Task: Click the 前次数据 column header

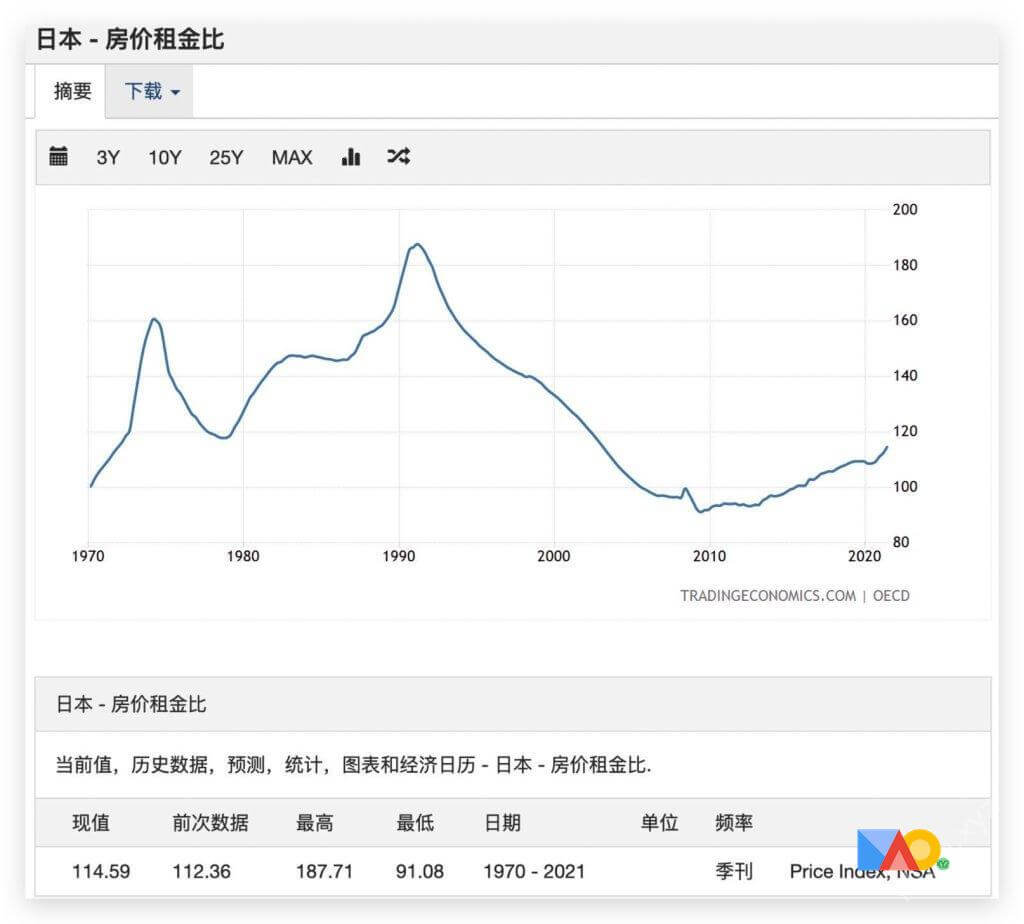Action: pos(210,823)
